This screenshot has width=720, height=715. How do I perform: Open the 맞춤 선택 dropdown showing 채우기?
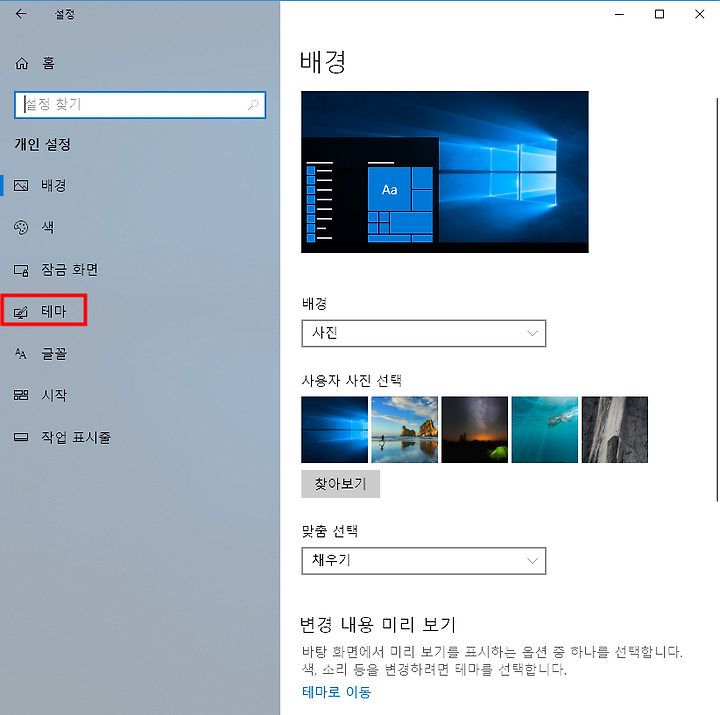(x=423, y=561)
